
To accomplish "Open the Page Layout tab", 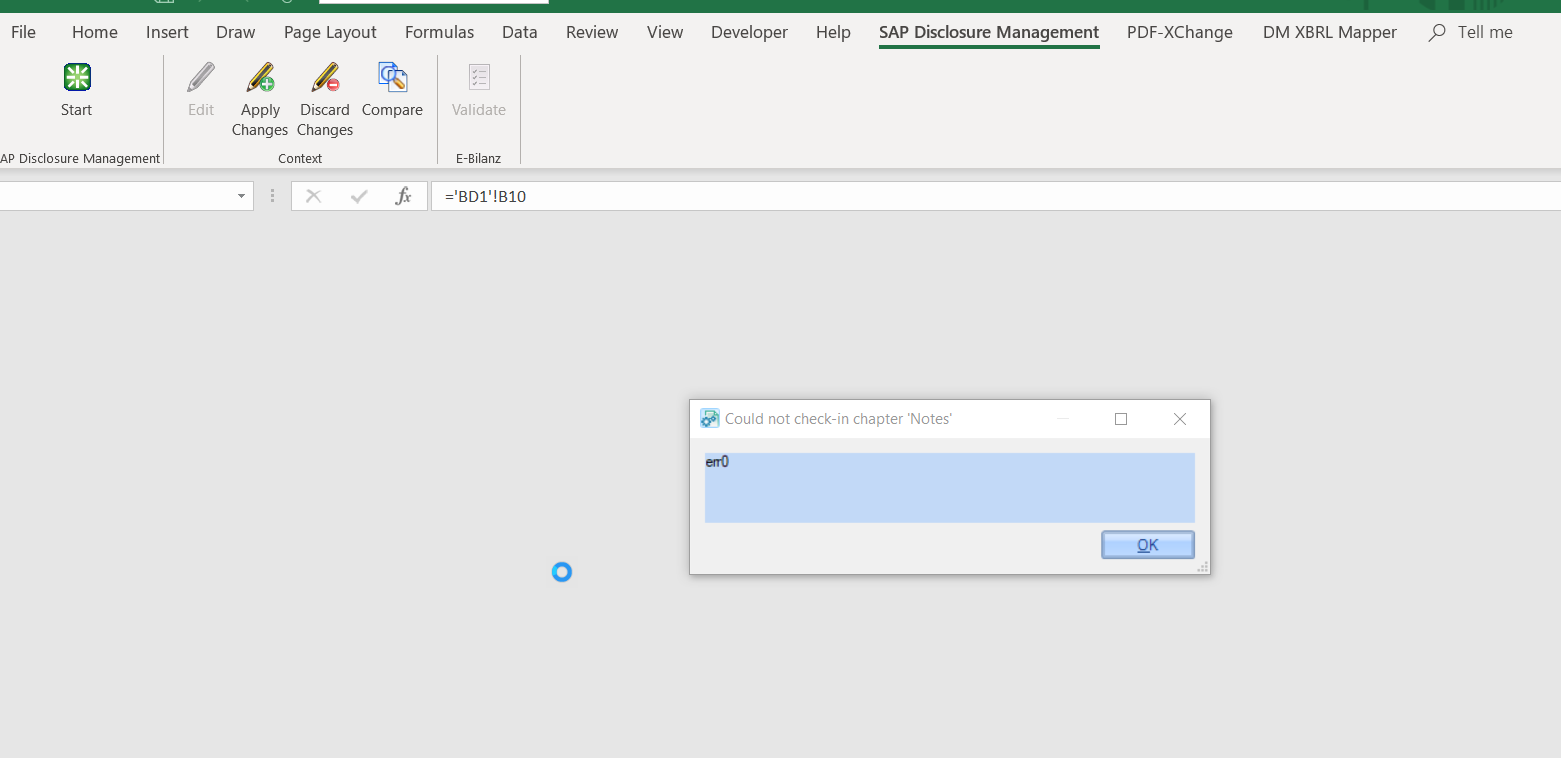I will [330, 32].
